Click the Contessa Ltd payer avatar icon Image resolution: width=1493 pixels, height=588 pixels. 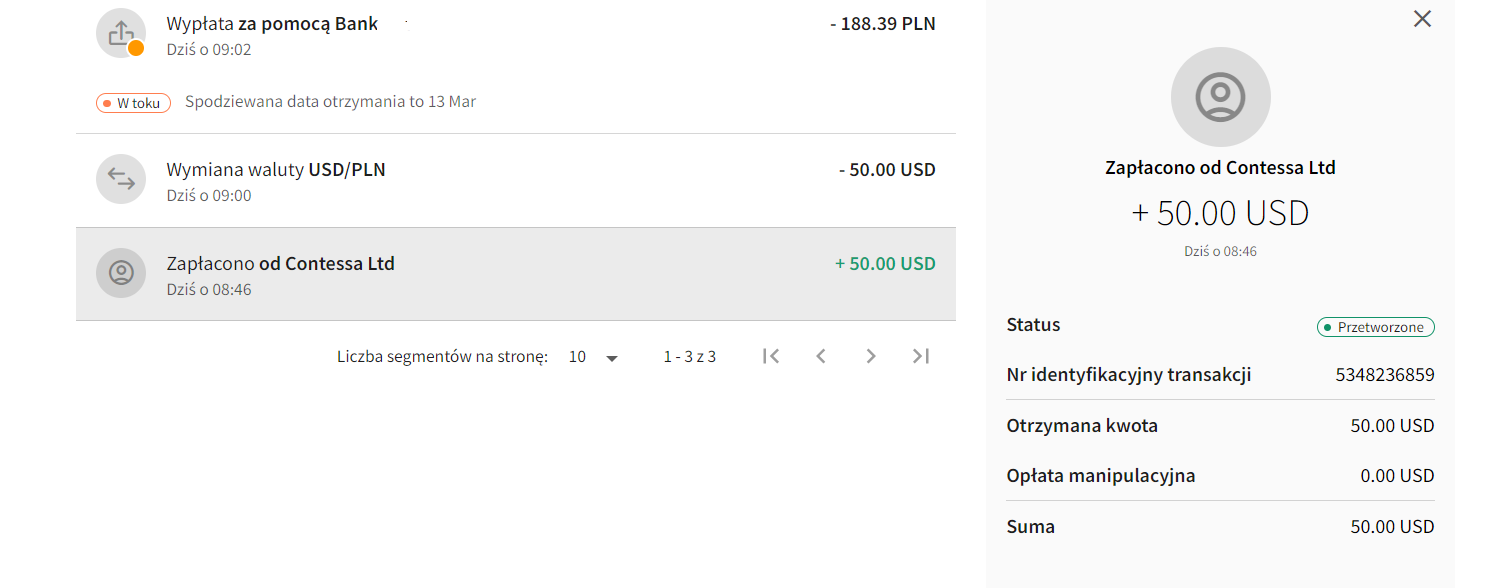(121, 273)
